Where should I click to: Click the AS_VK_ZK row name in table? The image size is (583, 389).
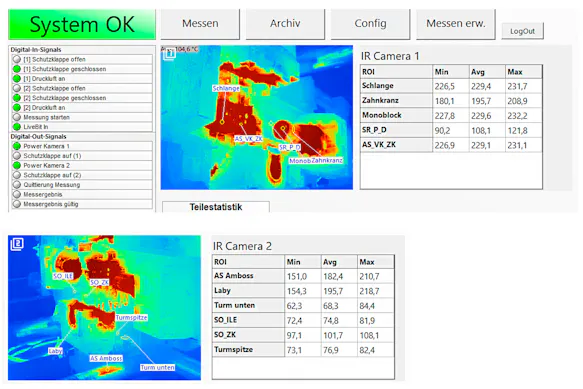pyautogui.click(x=379, y=145)
